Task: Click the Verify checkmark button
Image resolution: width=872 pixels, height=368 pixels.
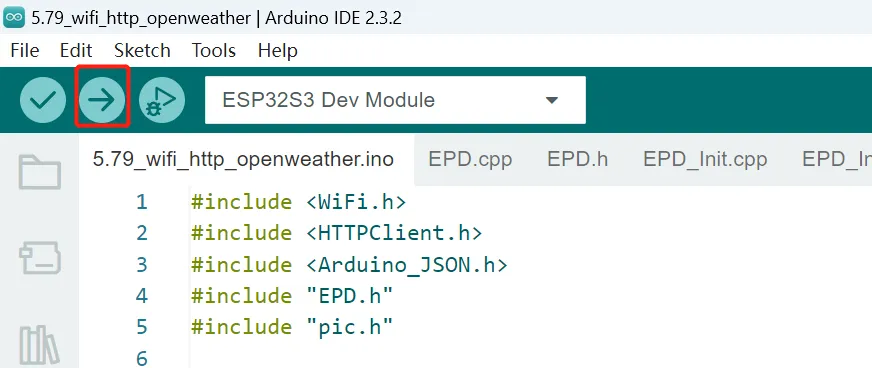Action: (x=43, y=100)
